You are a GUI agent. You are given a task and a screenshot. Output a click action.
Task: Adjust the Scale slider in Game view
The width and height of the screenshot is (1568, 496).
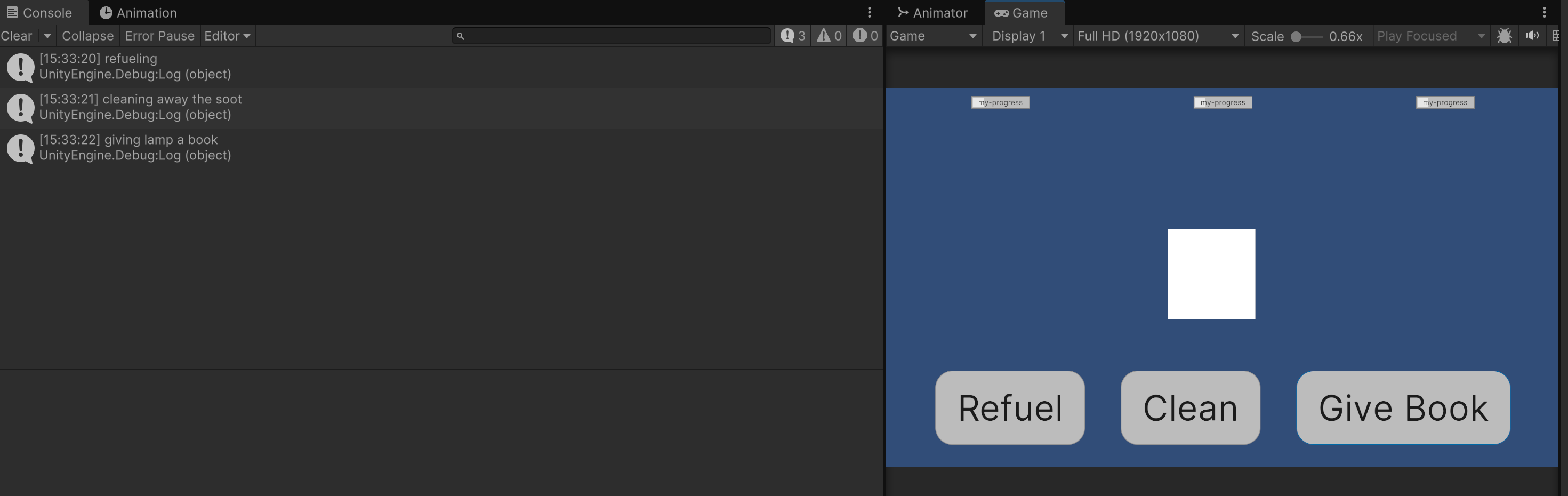1306,36
